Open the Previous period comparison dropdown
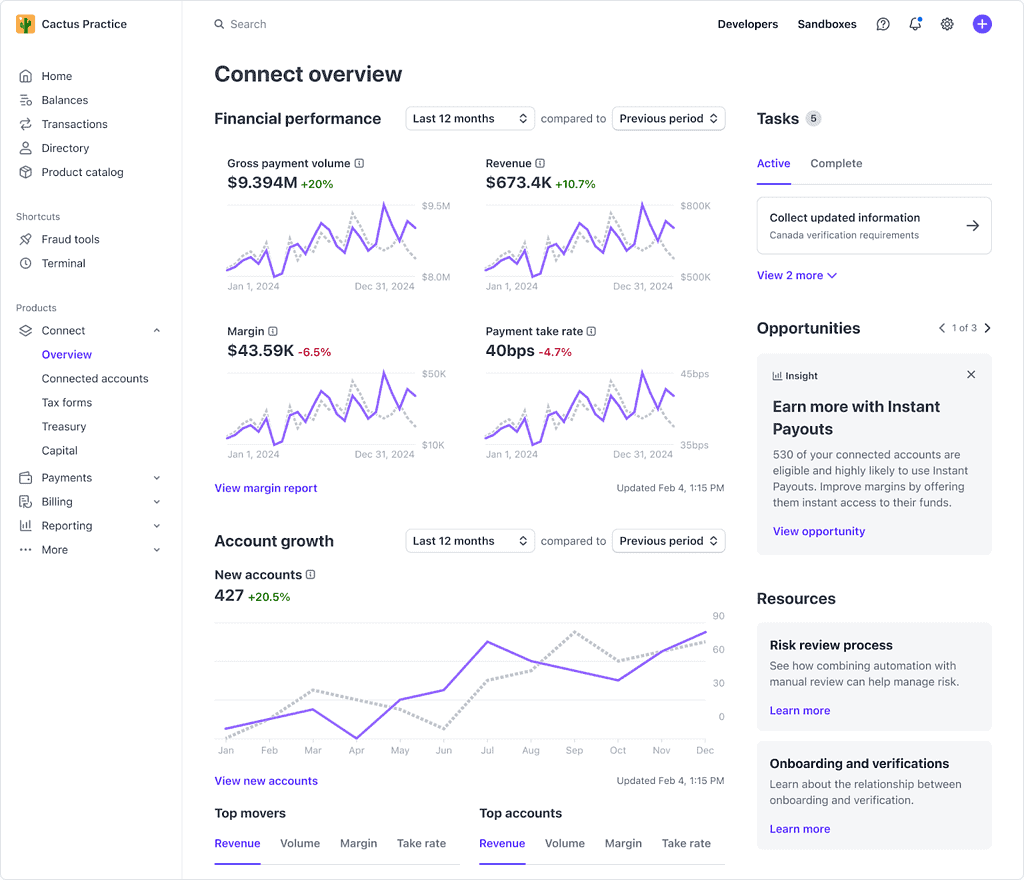Screen dimensions: 1024x880 click(668, 118)
